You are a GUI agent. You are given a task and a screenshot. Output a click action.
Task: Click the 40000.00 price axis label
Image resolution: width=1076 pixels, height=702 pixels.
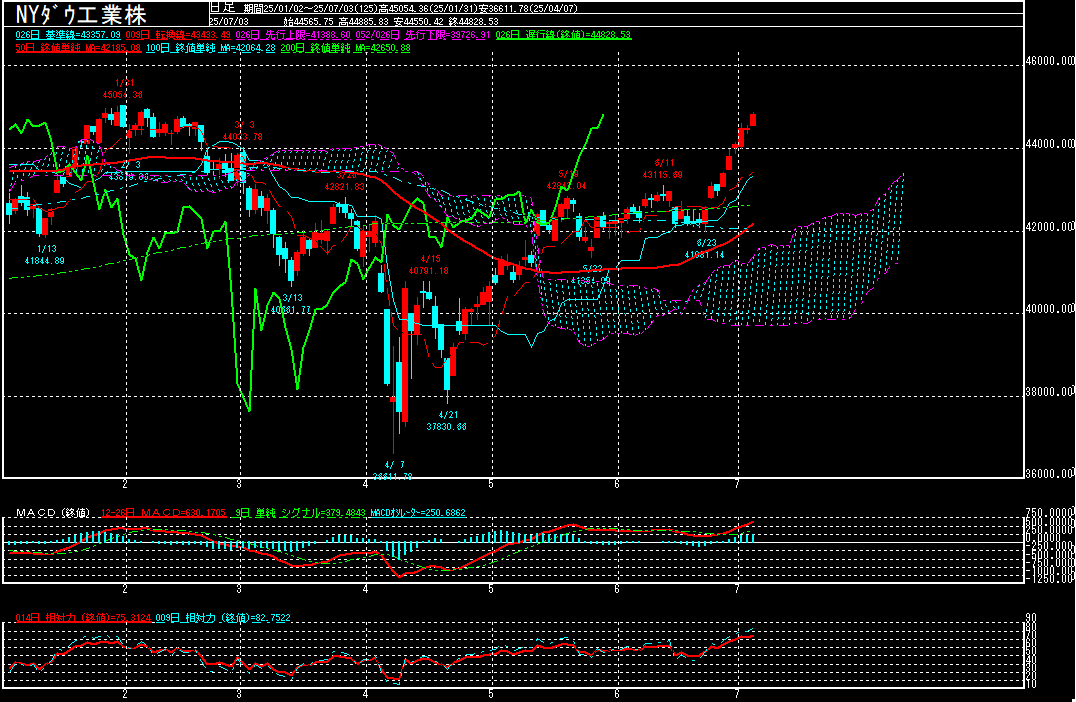click(1049, 309)
